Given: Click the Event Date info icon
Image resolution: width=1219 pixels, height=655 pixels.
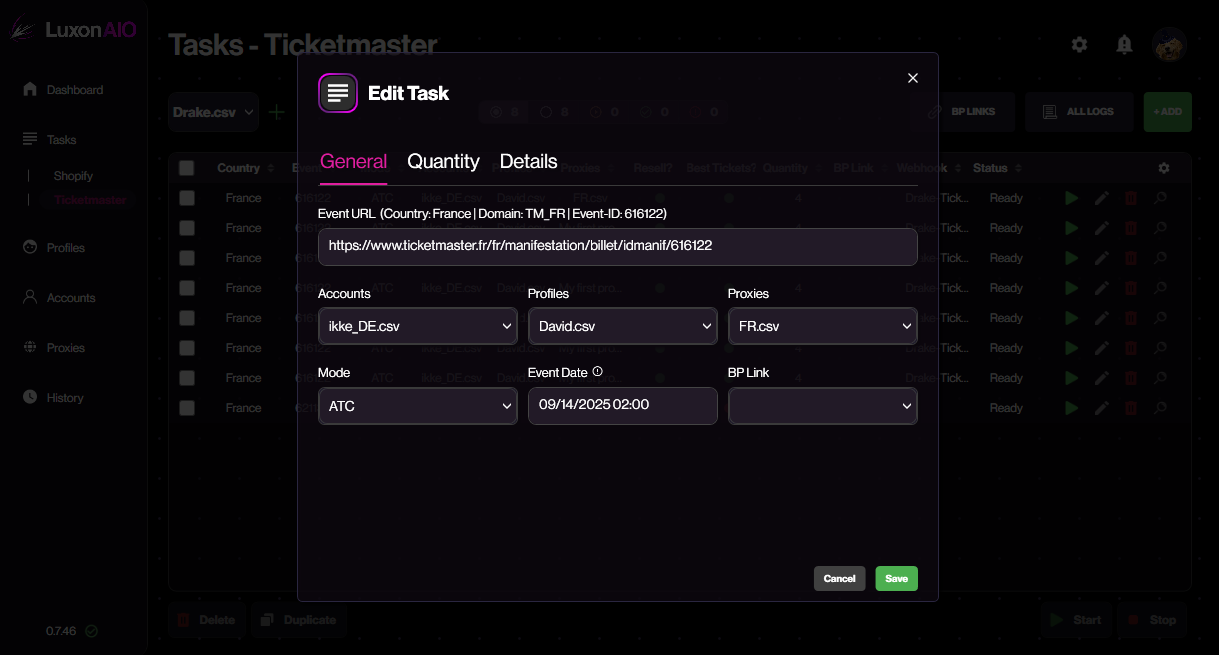Looking at the screenshot, I should tap(598, 372).
